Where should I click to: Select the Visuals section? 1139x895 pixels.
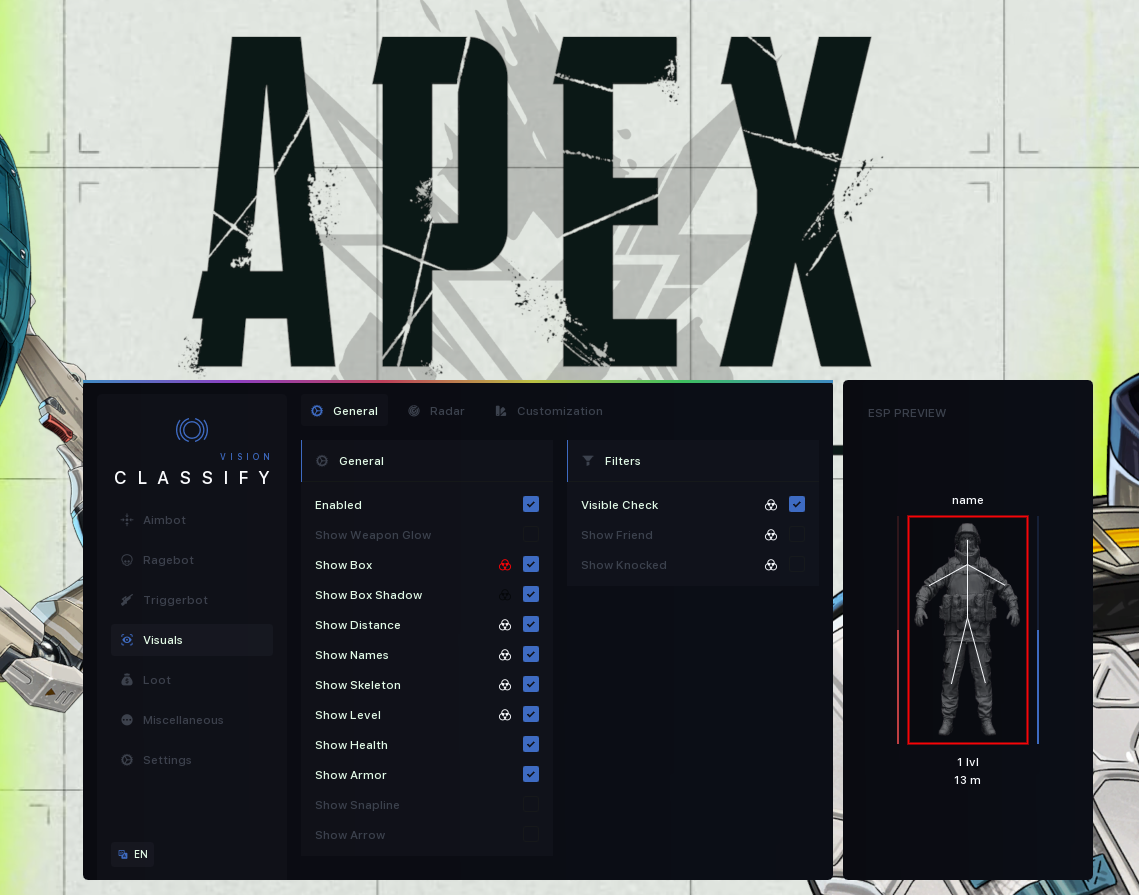(192, 640)
